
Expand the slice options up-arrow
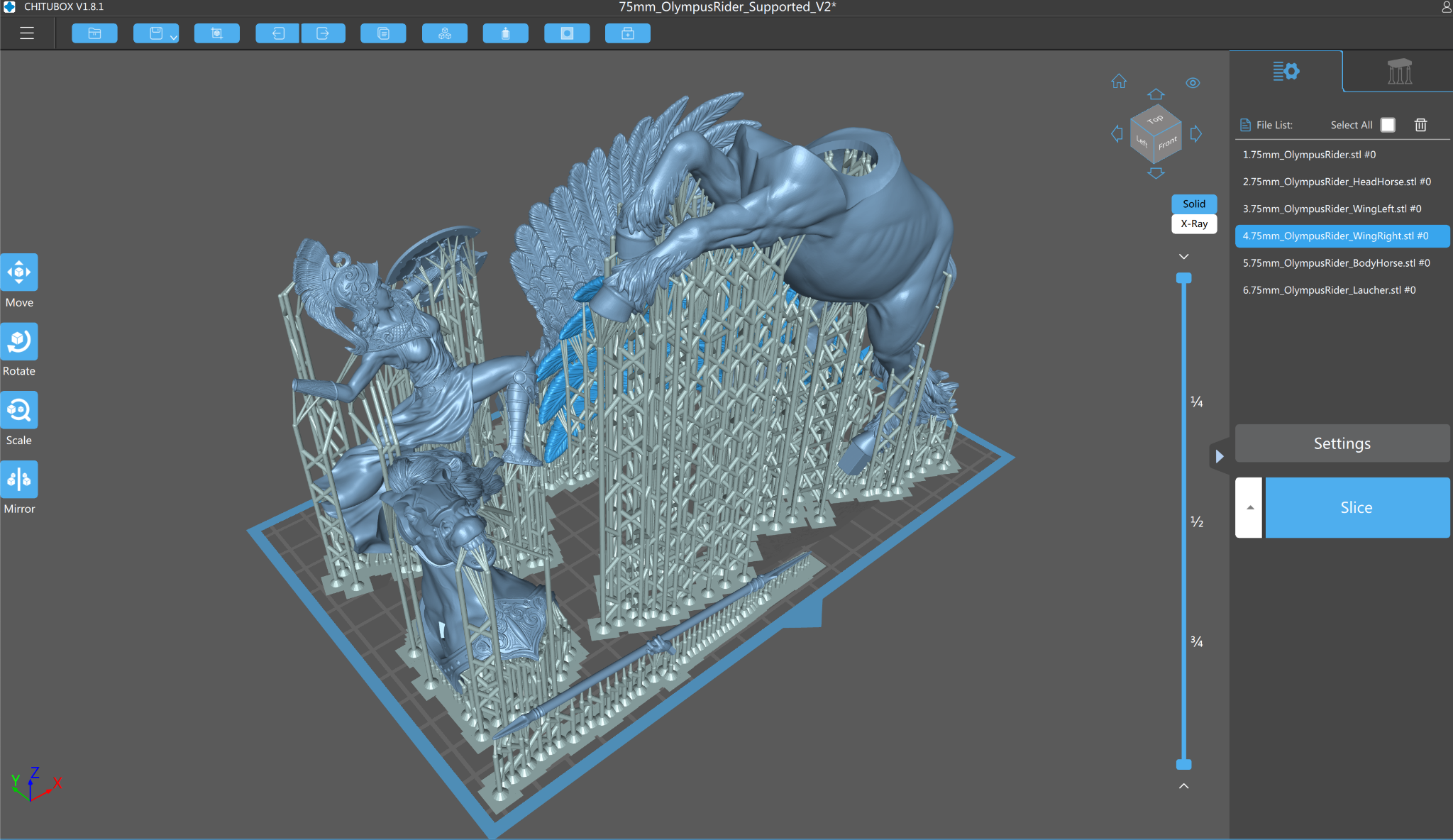pyautogui.click(x=1249, y=507)
